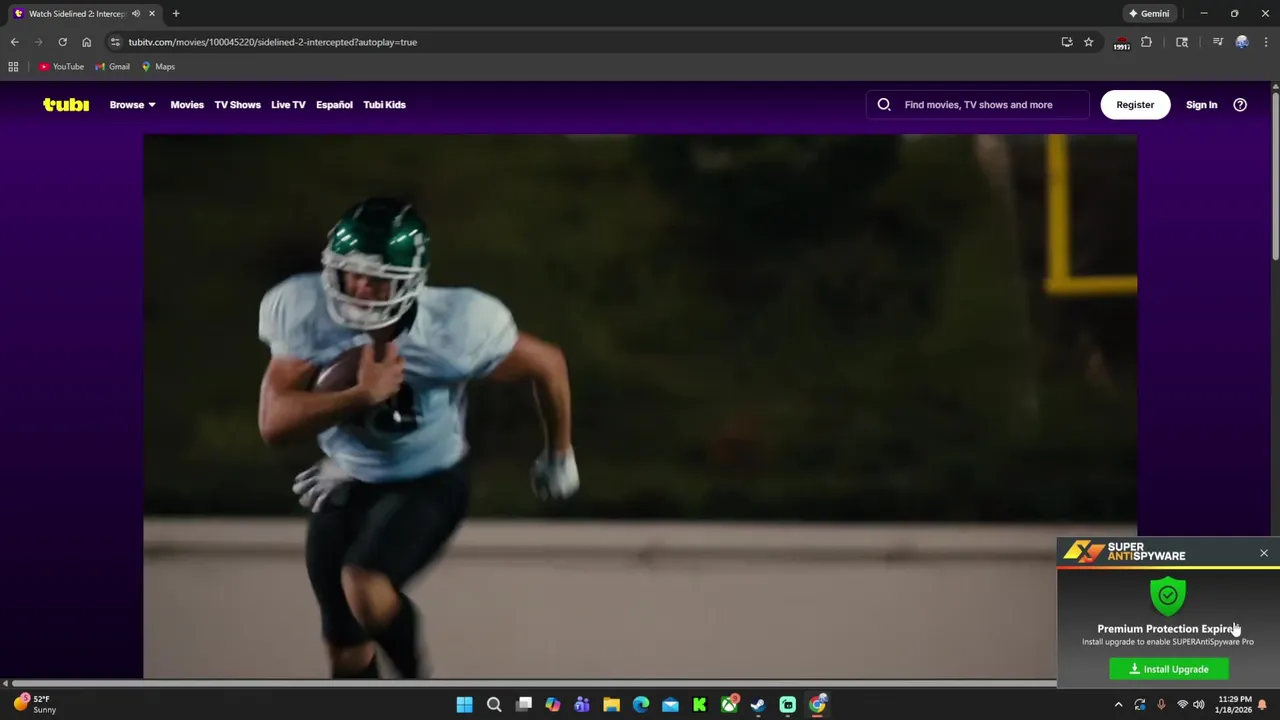Open the Windows Start menu
The image size is (1280, 720).
[x=464, y=704]
